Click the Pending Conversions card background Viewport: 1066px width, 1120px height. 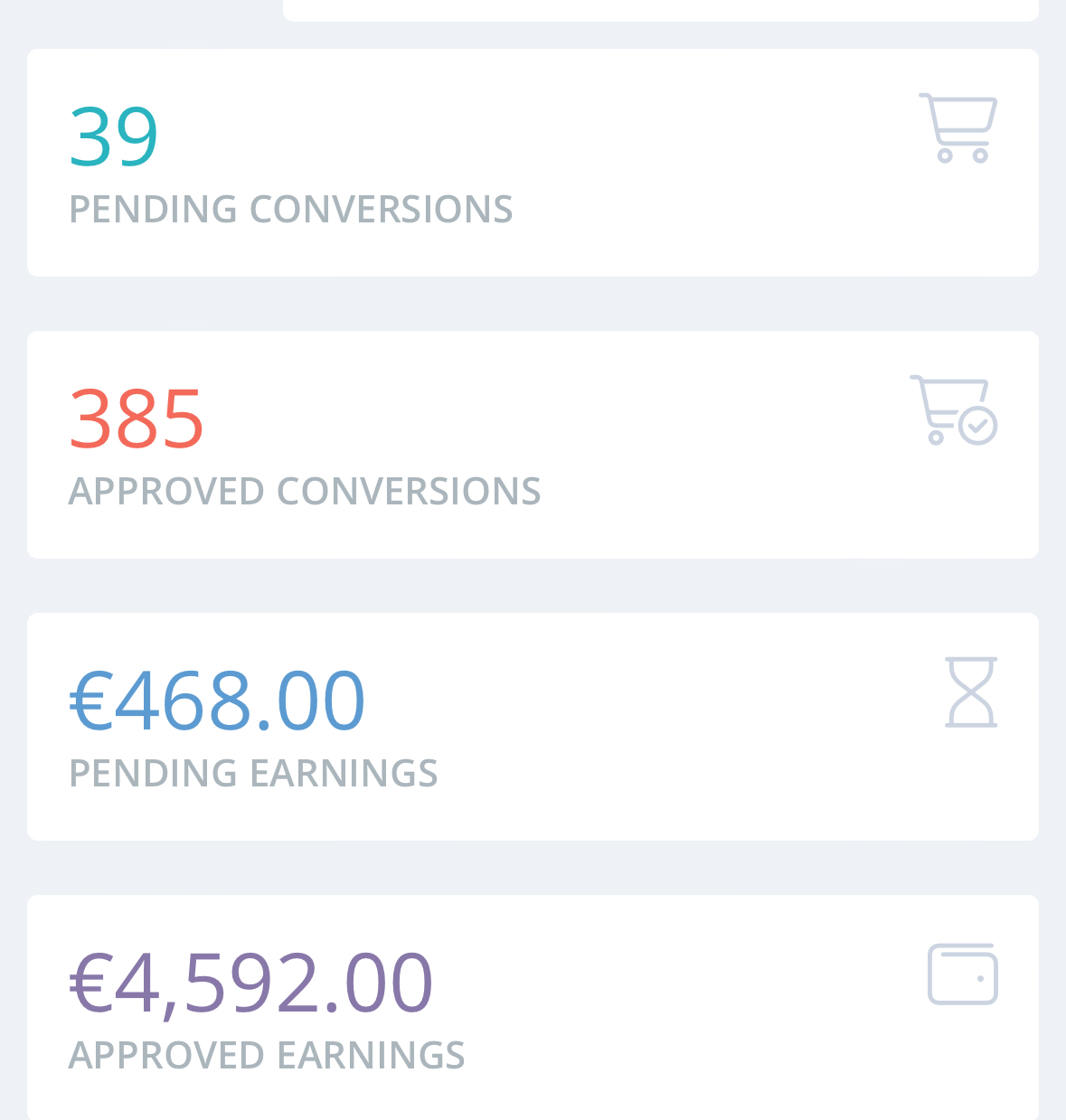(x=533, y=163)
